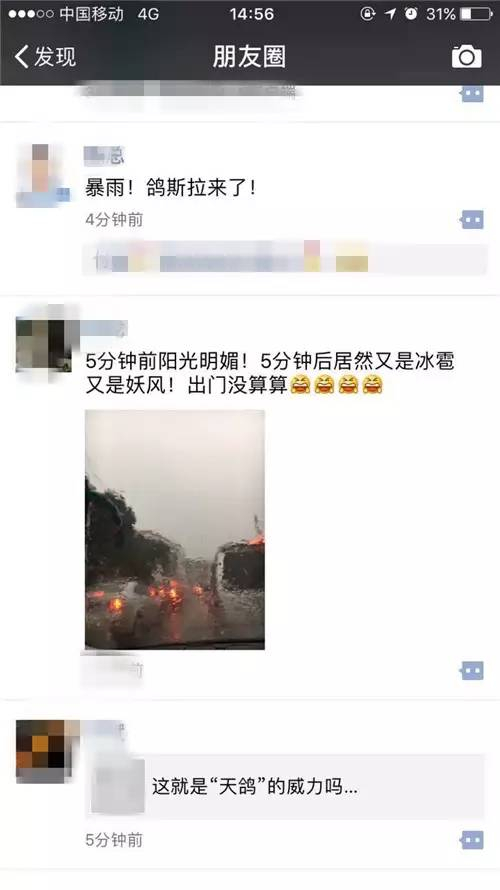
Task: Tap shared link thumbnail in 天鸽 post
Action: [x=118, y=787]
